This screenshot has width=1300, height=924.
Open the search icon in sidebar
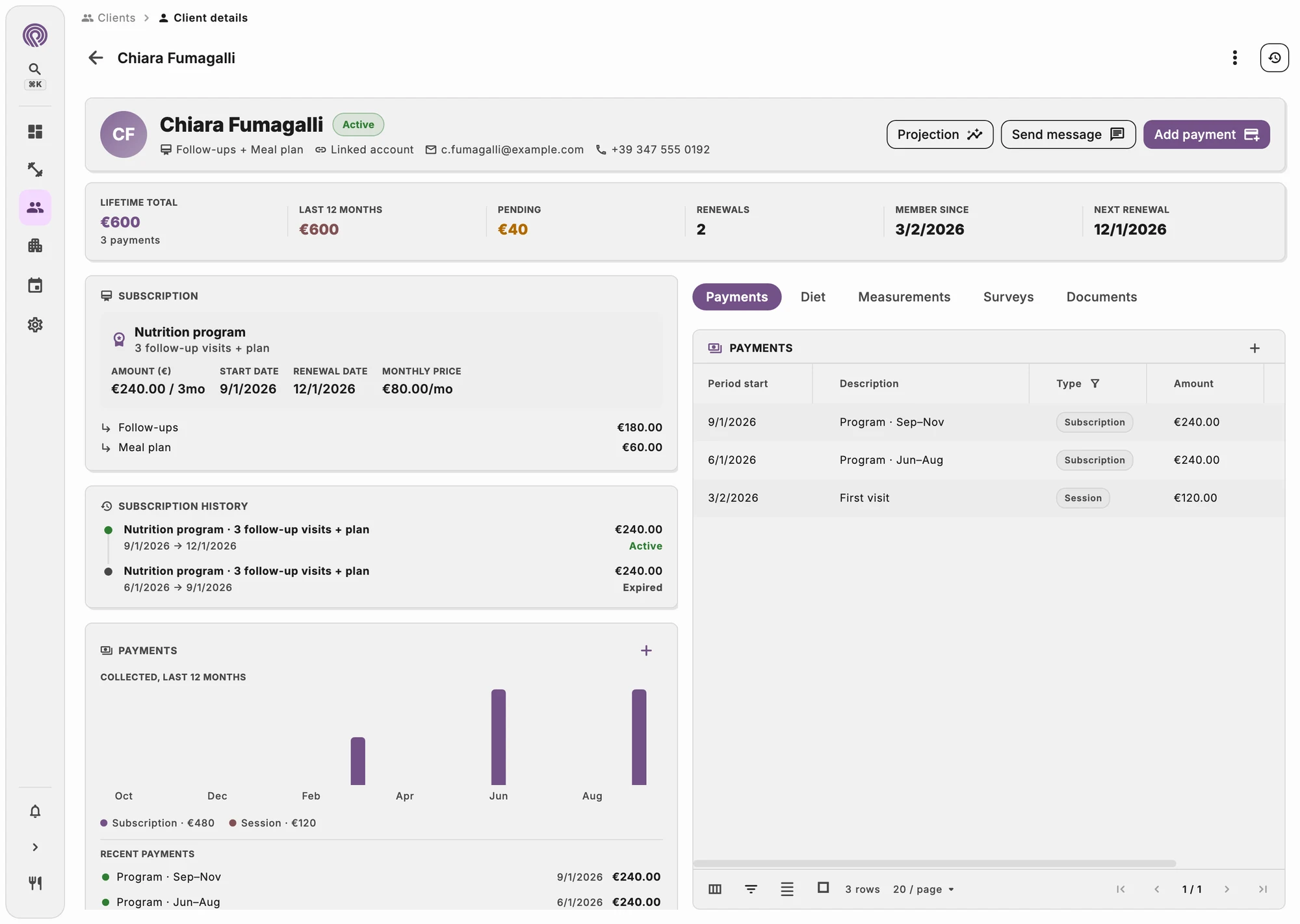click(35, 69)
